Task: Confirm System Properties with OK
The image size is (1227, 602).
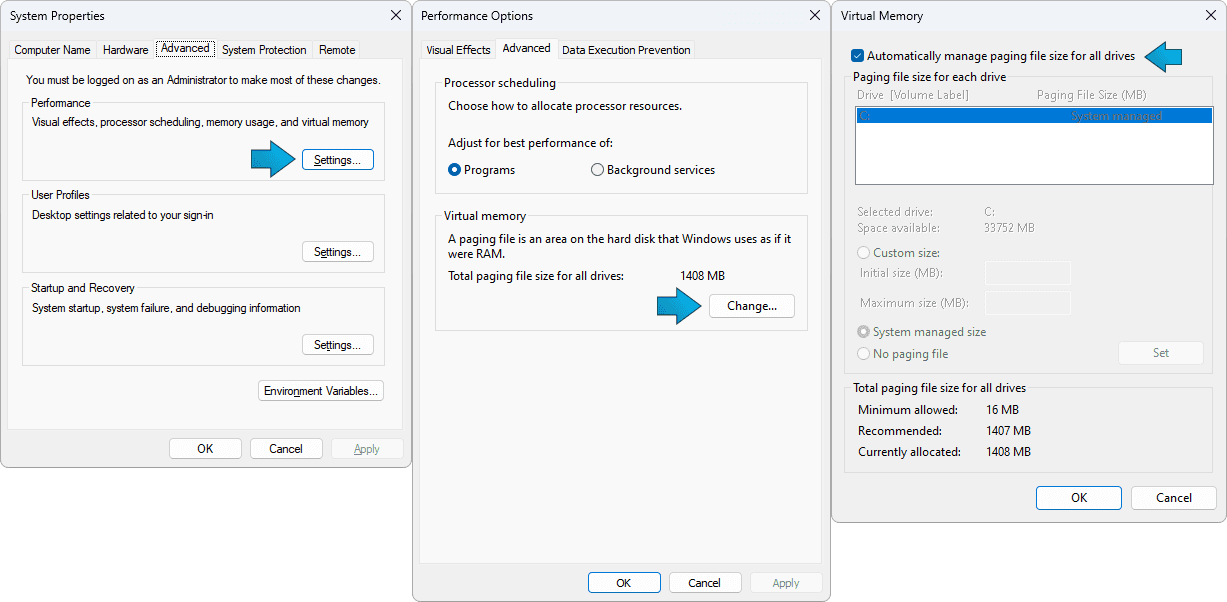Action: tap(205, 449)
